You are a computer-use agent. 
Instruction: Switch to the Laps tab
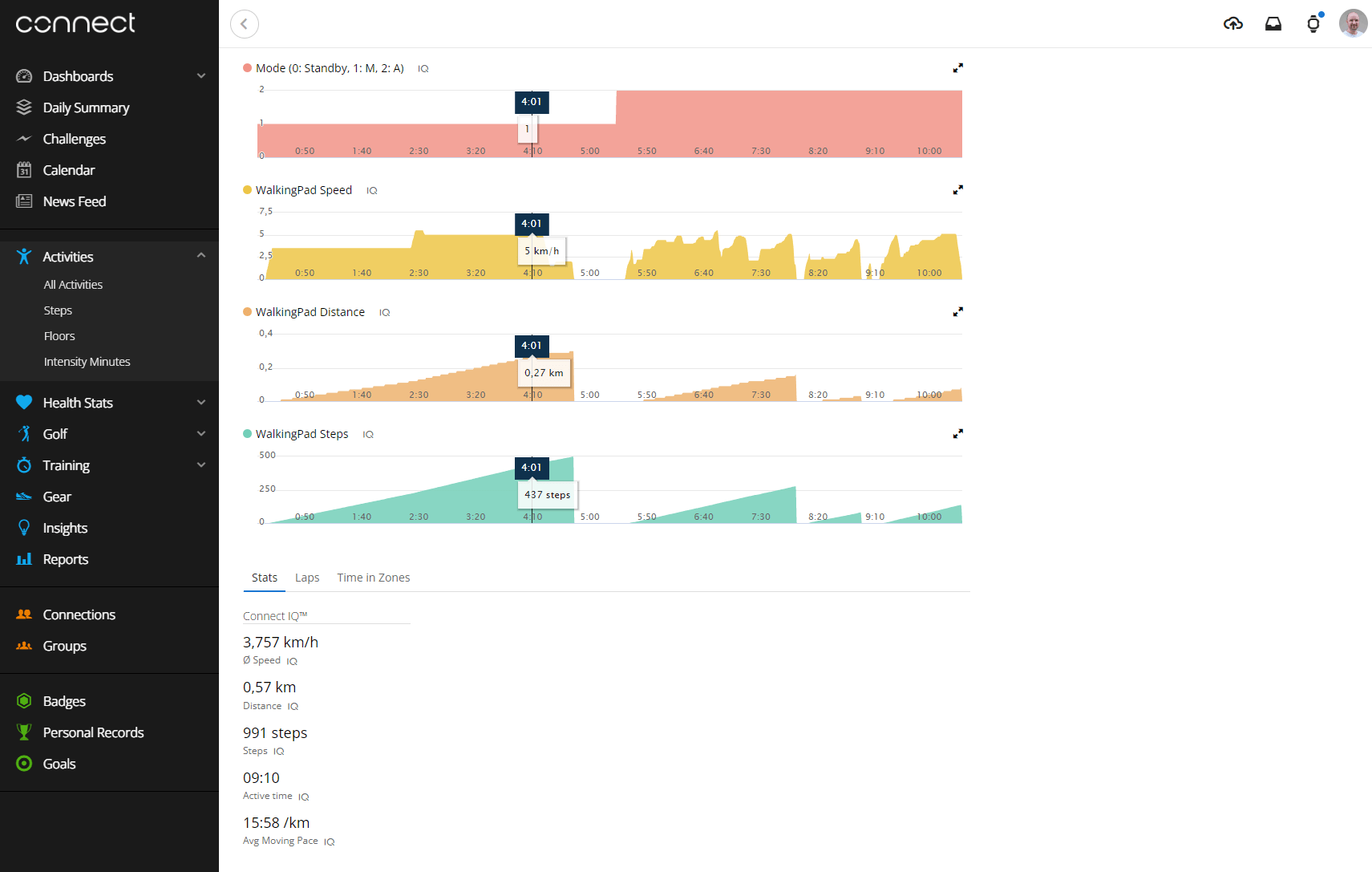[307, 578]
